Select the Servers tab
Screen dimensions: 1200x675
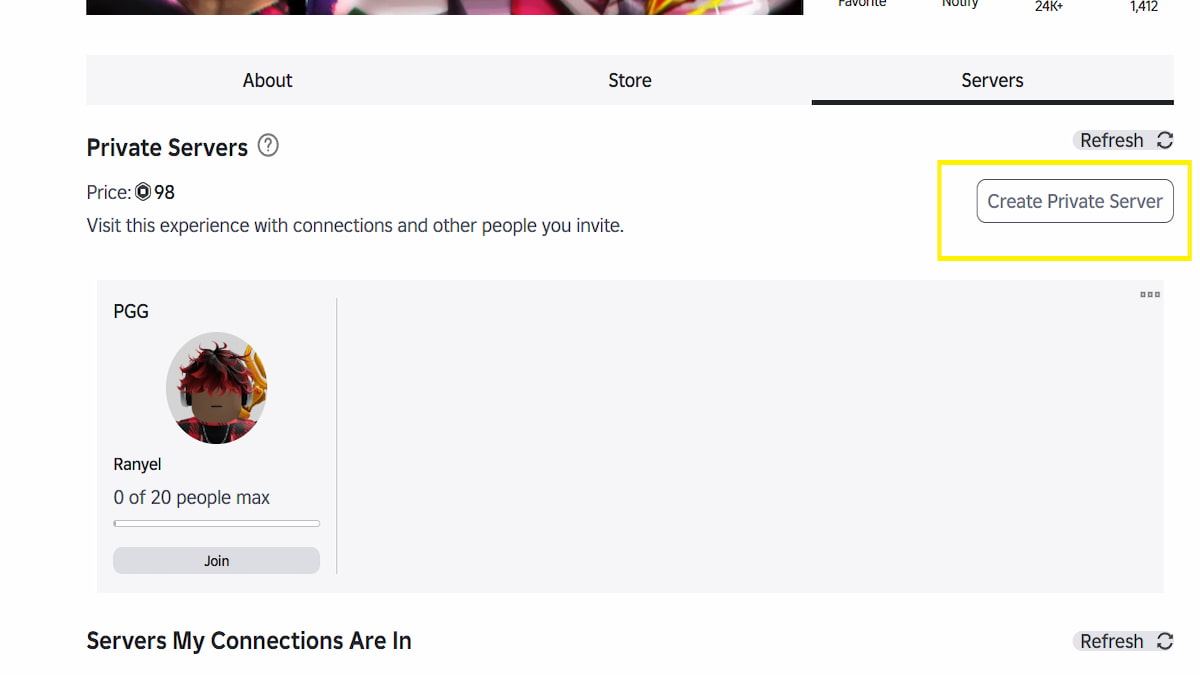(x=992, y=80)
